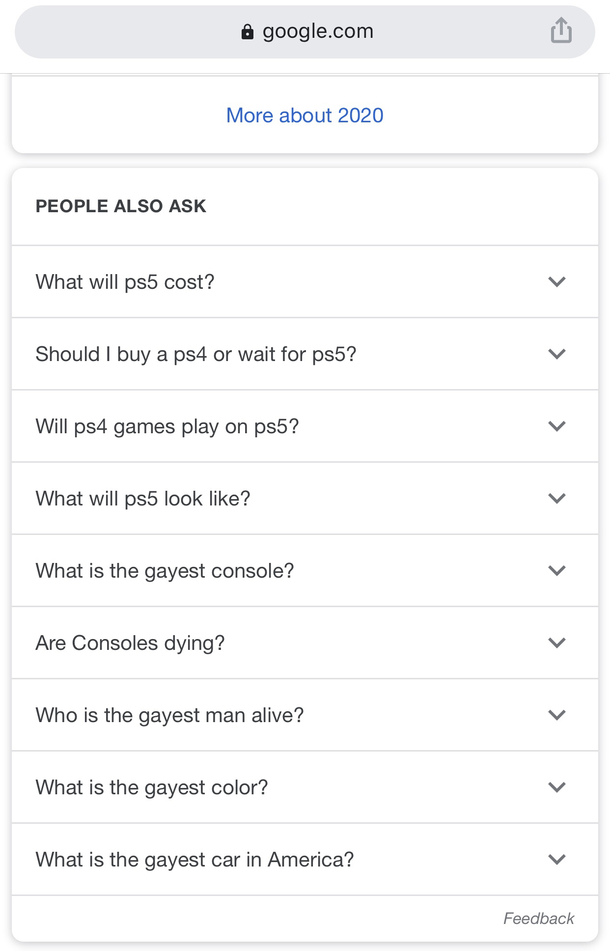The image size is (610, 951).
Task: Click the chevron beside the 'gayest color' question
Action: click(557, 787)
